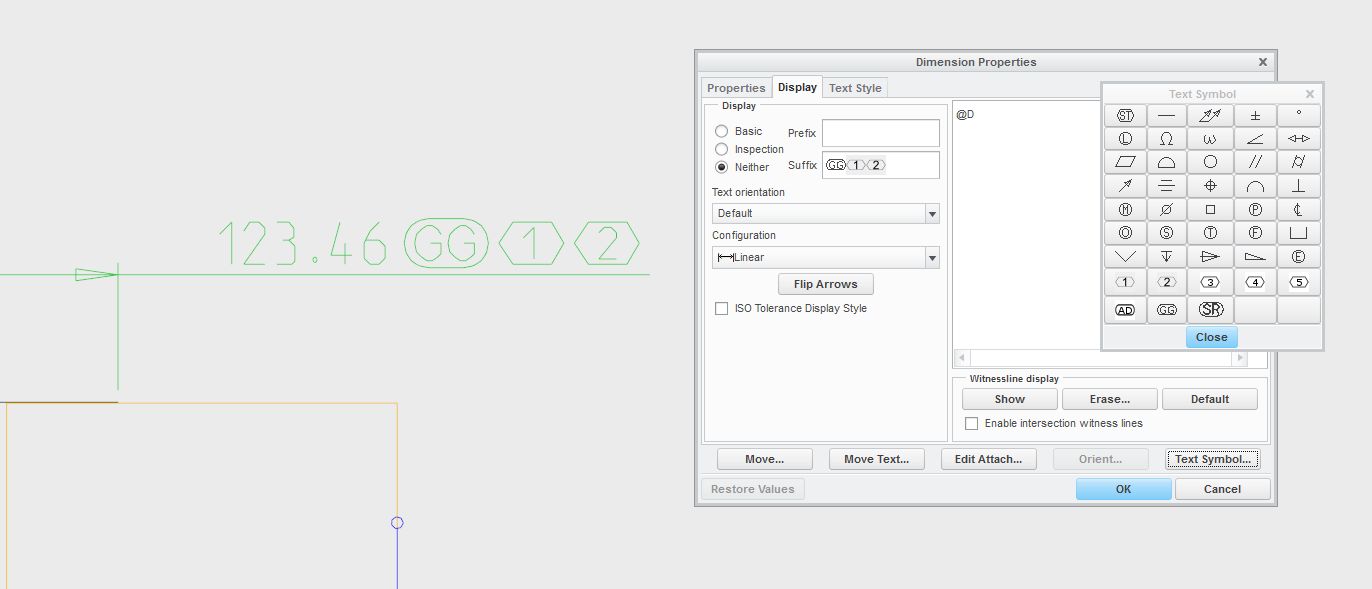Click the Edit Attach... button
Viewport: 1372px width, 589px height.
(x=989, y=459)
